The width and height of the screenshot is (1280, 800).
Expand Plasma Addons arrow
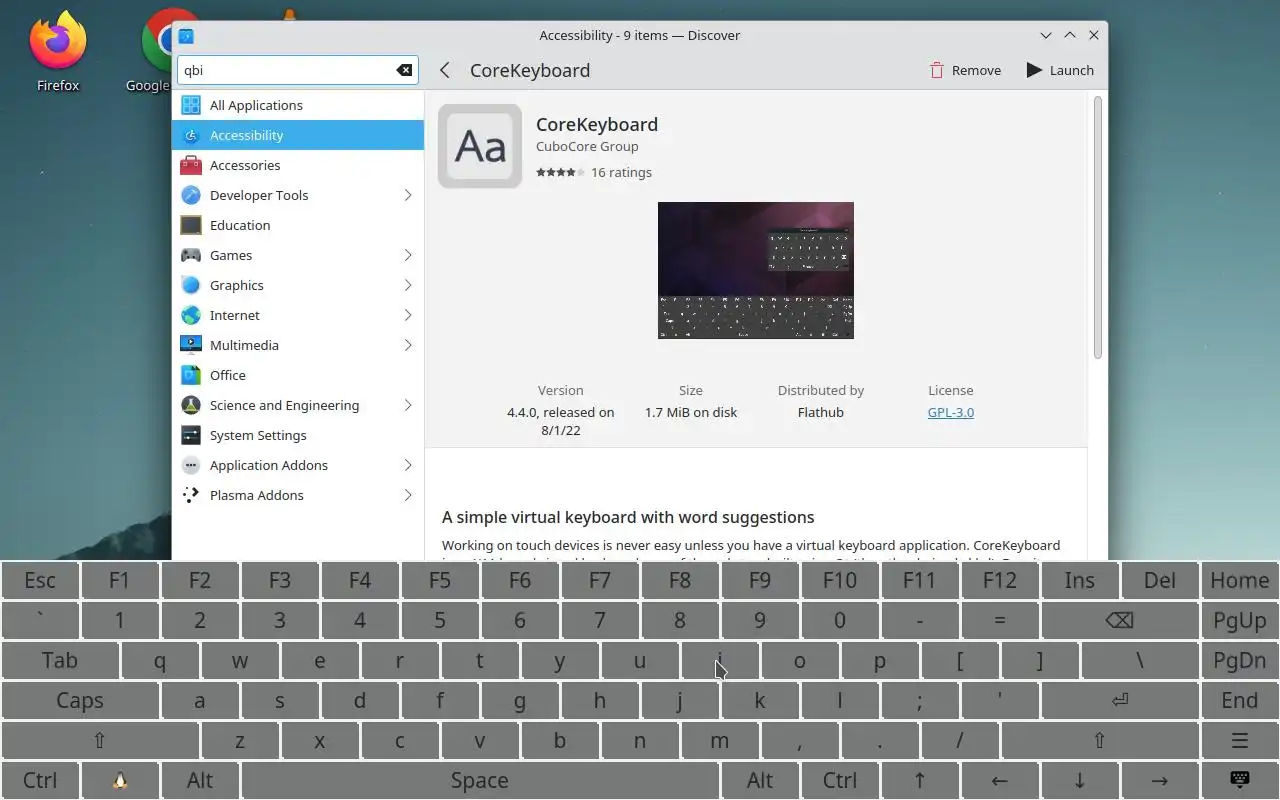[408, 495]
